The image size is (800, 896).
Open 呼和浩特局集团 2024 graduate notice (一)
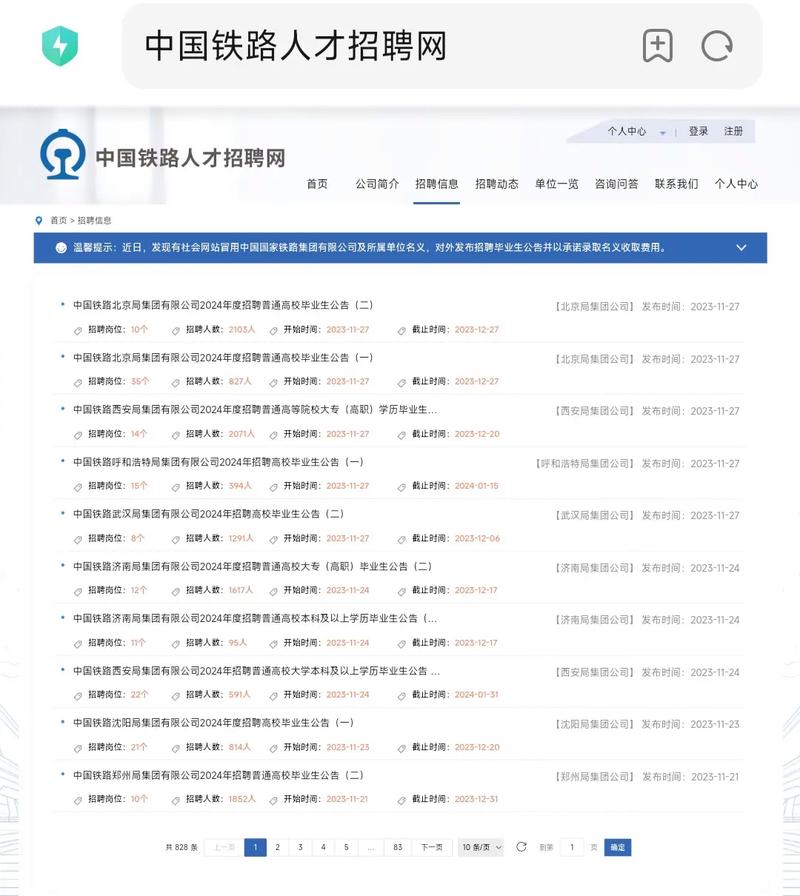(218, 462)
